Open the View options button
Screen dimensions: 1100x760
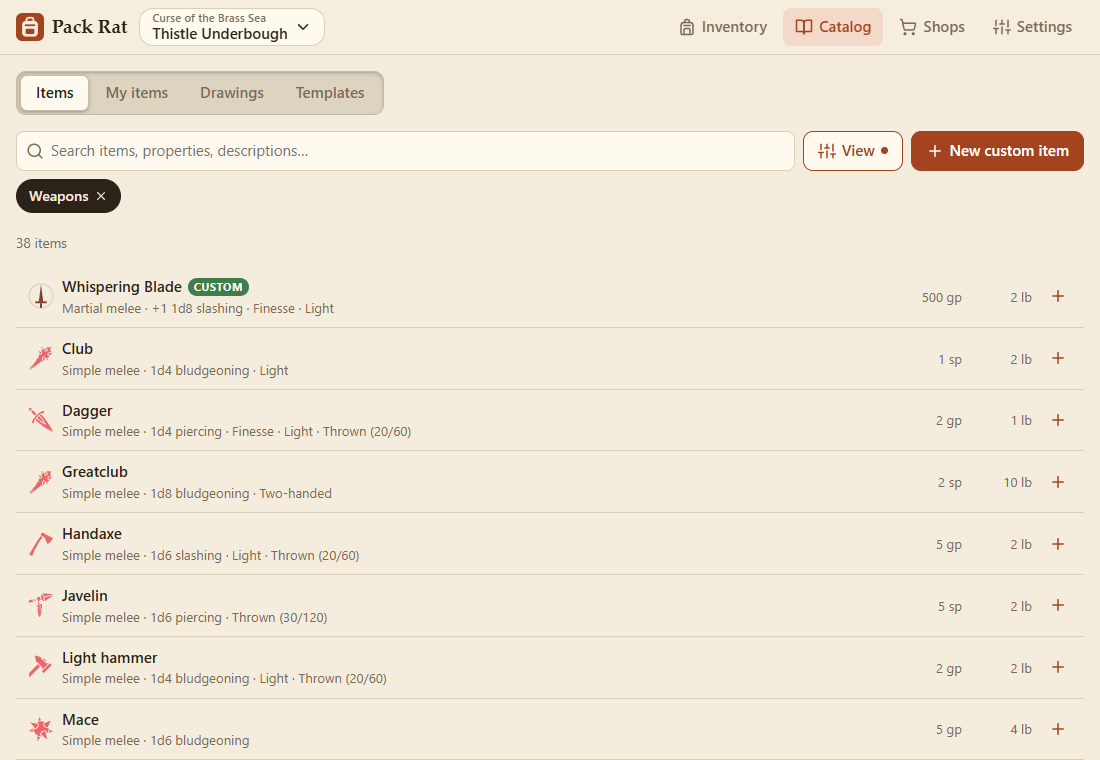(852, 151)
